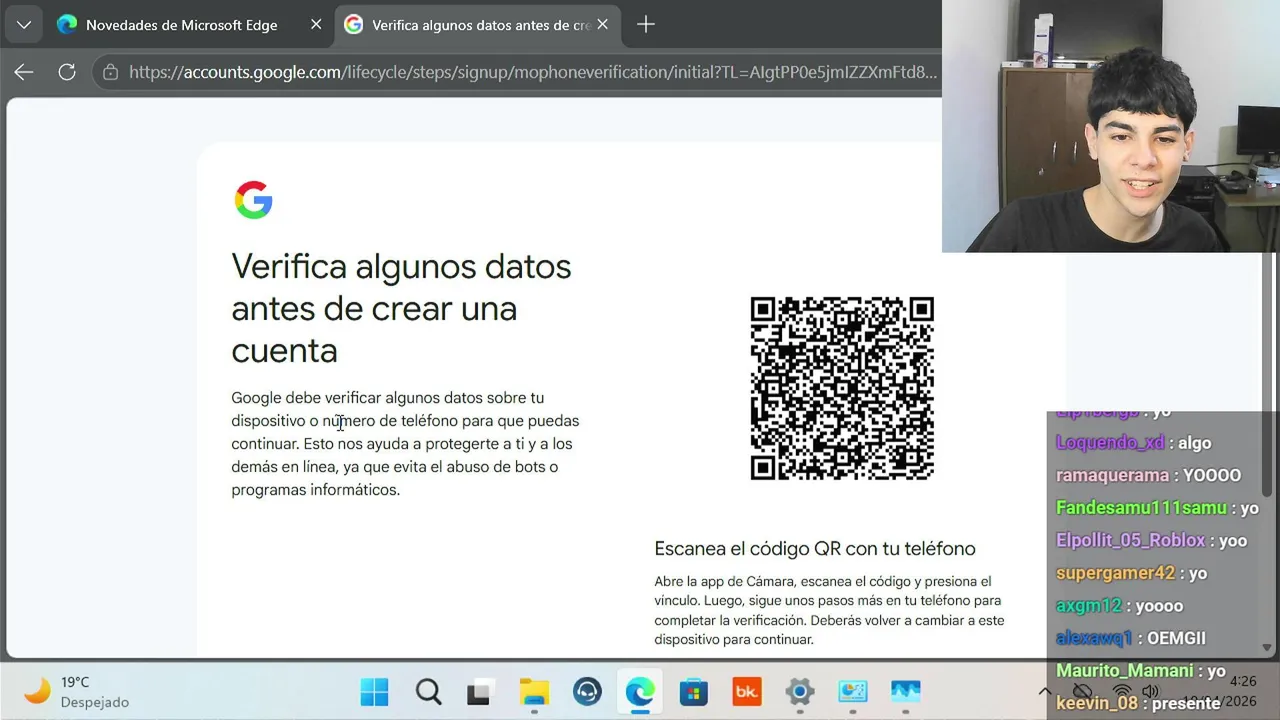Open Microsoft Store from taskbar
Screen dimensions: 1280x720
coord(693,692)
